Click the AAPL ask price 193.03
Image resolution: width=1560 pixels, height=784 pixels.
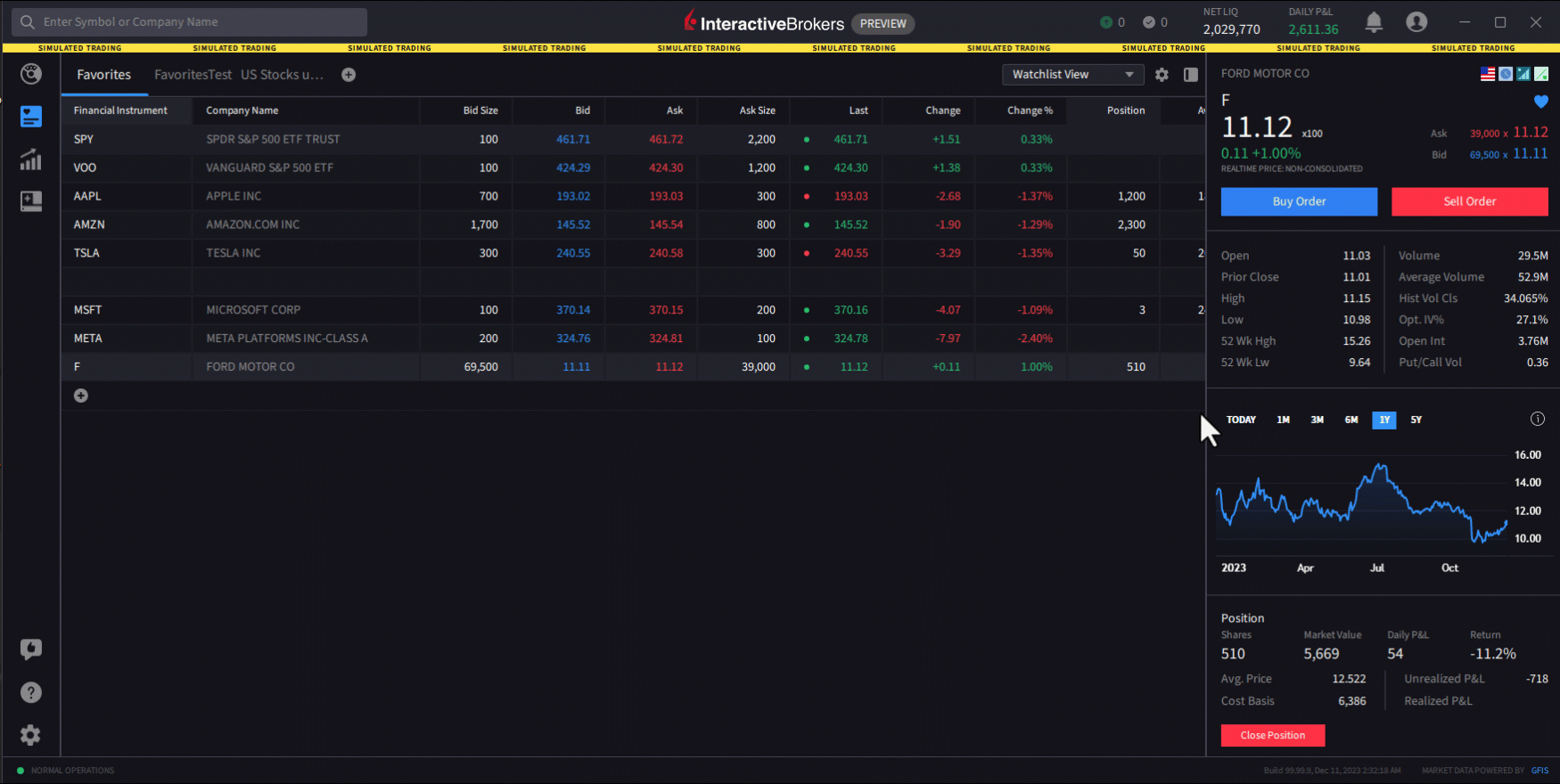[x=666, y=196]
